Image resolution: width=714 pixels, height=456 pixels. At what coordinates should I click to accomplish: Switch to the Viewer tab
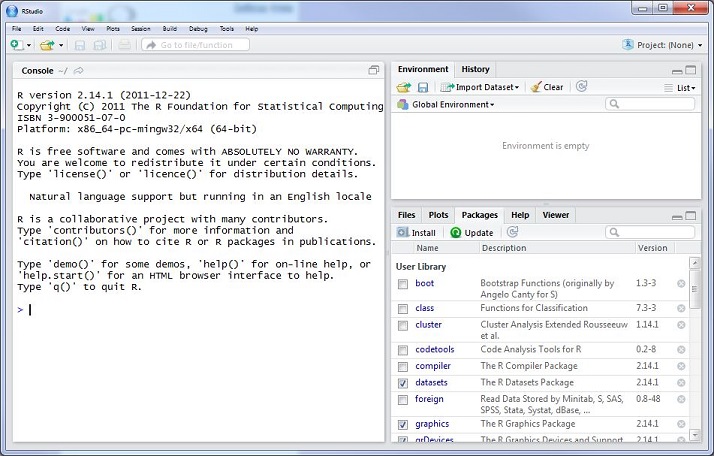(x=556, y=215)
